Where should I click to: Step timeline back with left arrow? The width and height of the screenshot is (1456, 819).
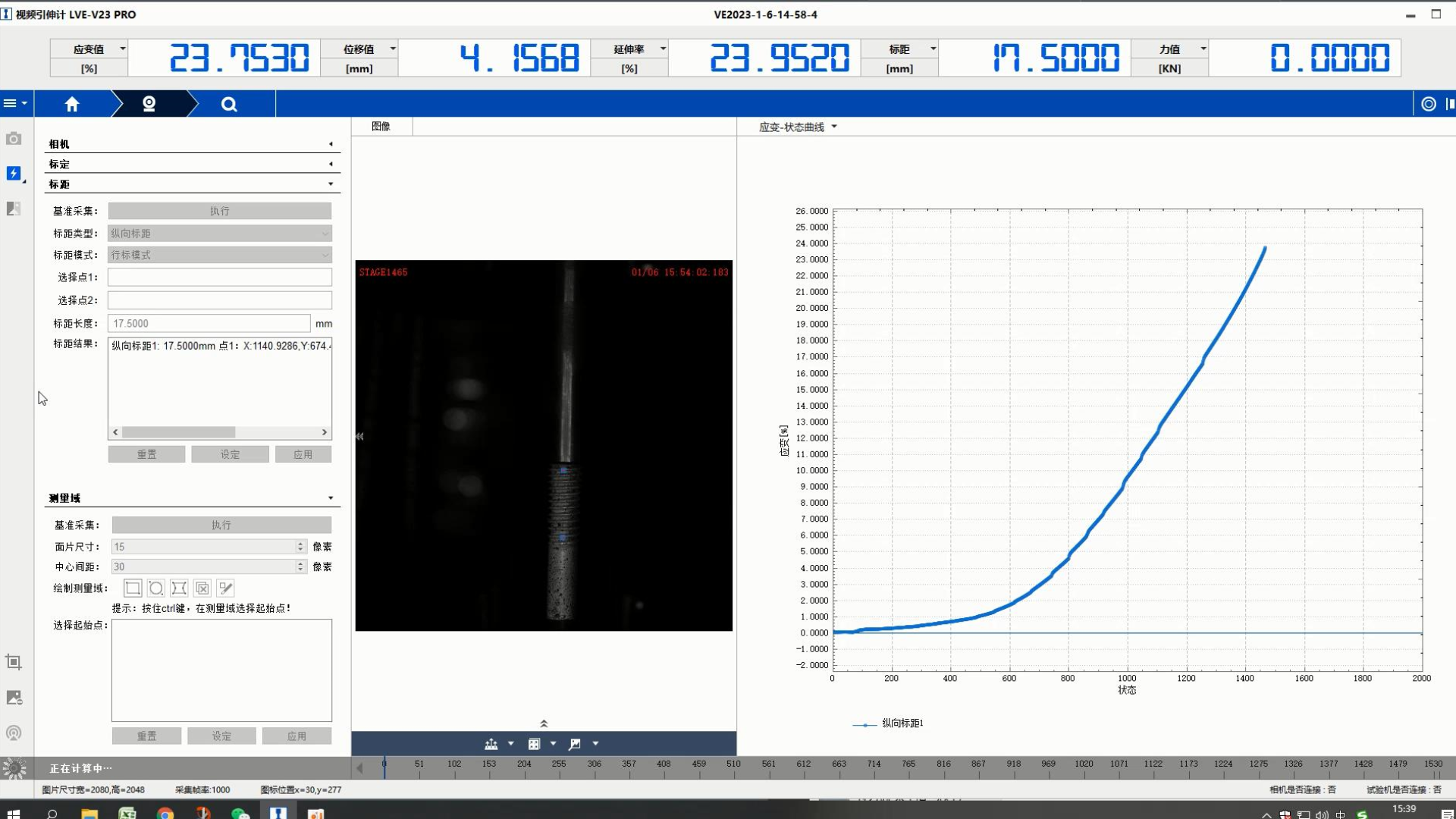359,768
